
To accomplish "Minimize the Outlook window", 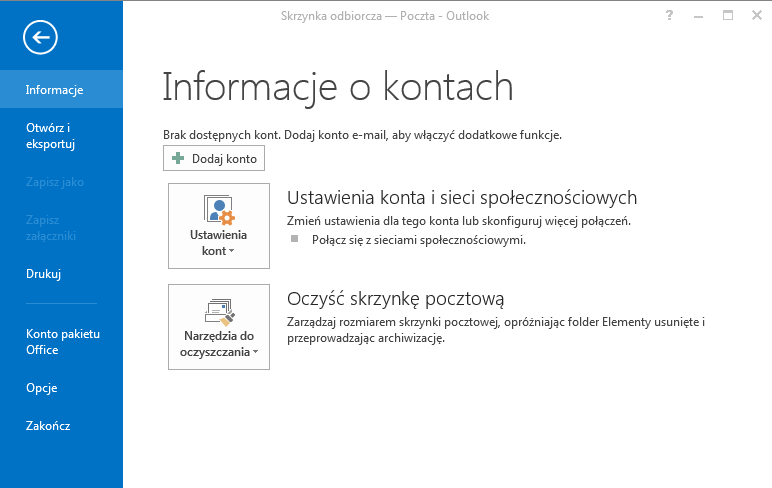I will click(698, 16).
